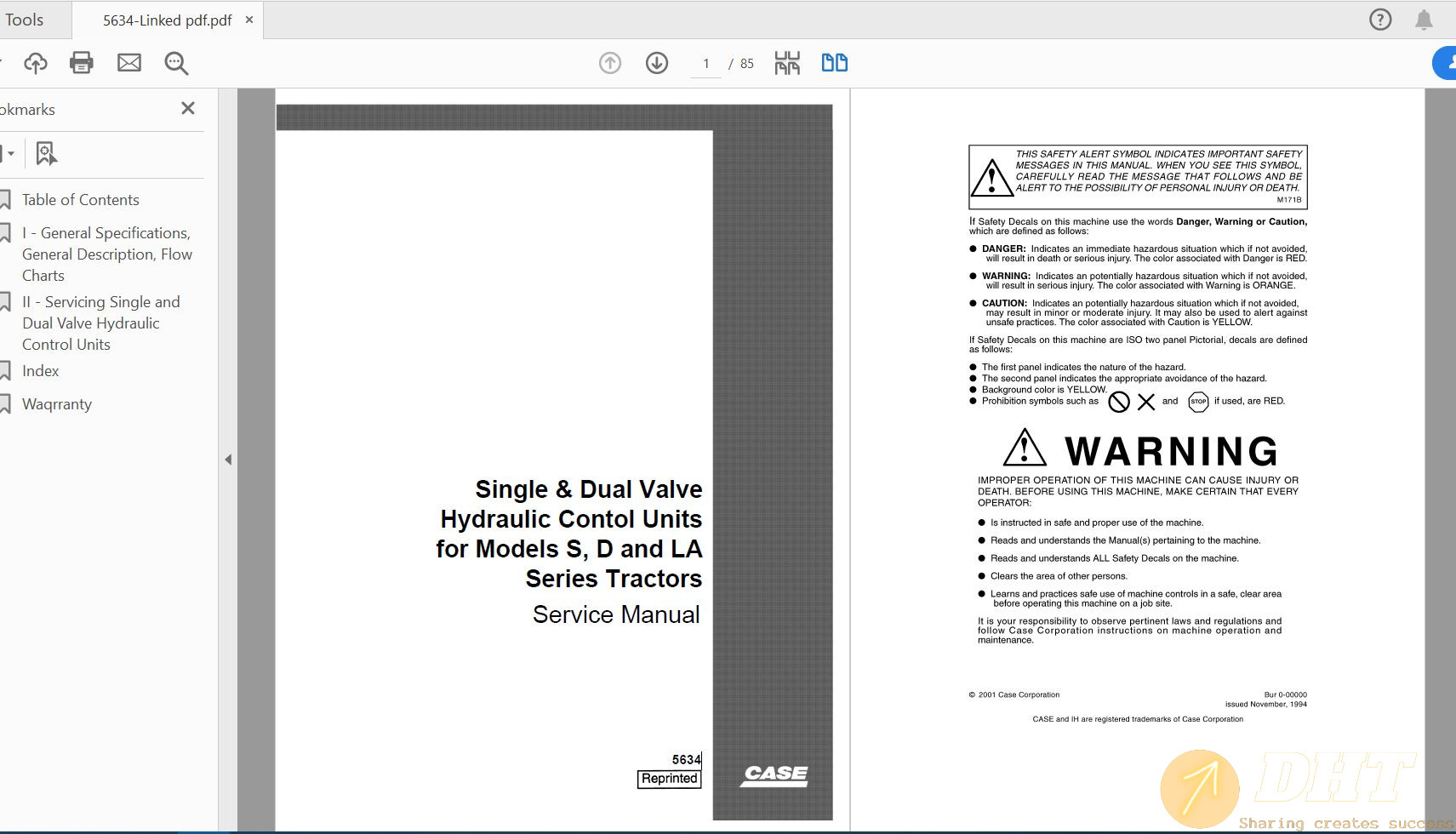Open the Help question mark icon
1456x834 pixels.
pyautogui.click(x=1380, y=20)
